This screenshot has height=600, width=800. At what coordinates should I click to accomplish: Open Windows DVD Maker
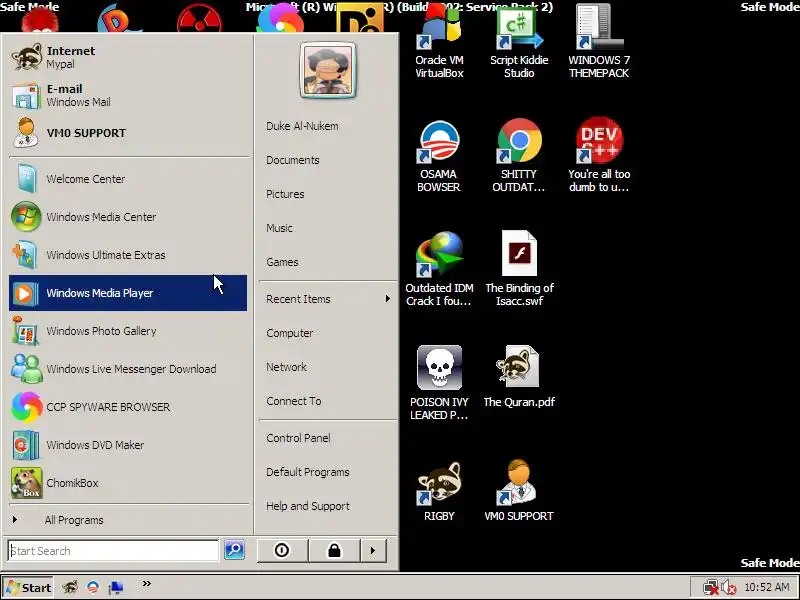128,445
